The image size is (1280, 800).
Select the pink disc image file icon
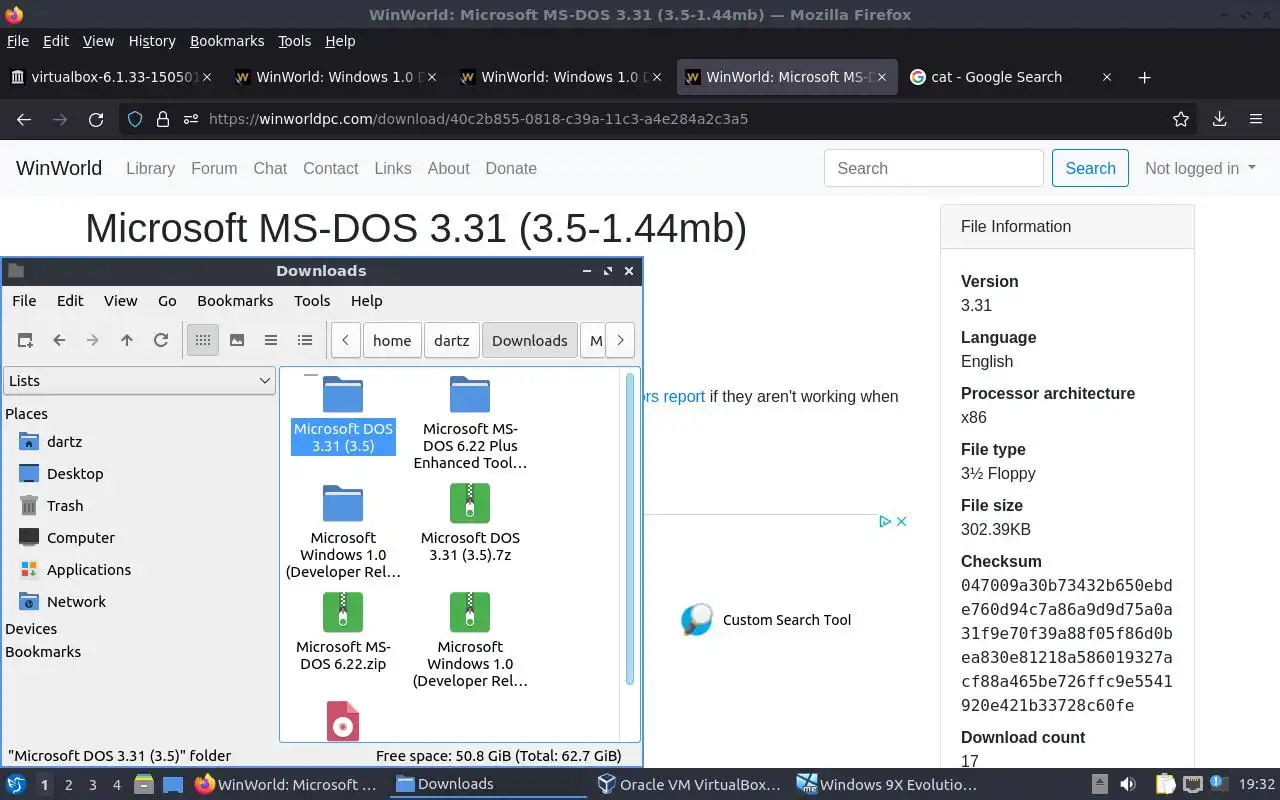pyautogui.click(x=343, y=721)
